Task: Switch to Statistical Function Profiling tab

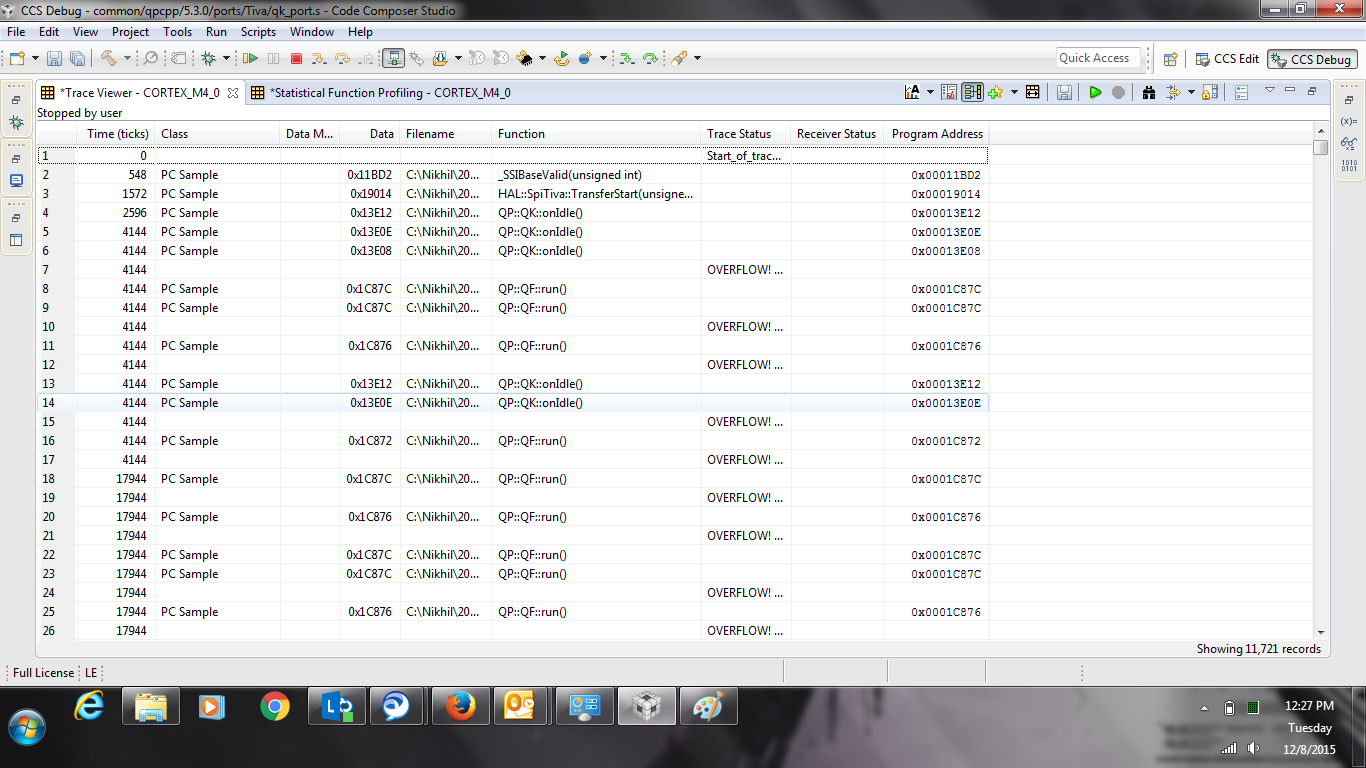Action: 380,93
